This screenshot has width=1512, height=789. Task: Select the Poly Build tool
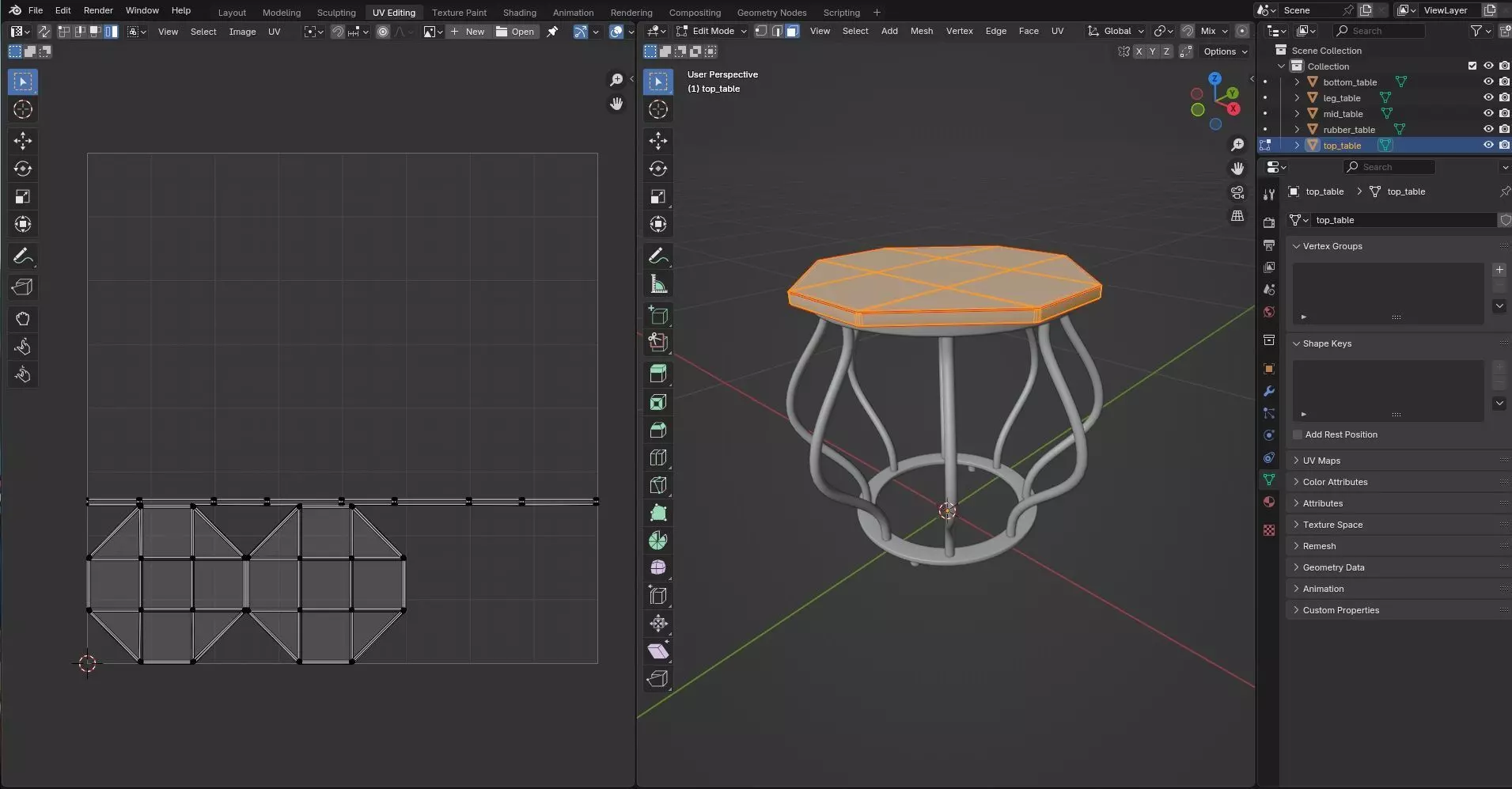click(x=658, y=513)
